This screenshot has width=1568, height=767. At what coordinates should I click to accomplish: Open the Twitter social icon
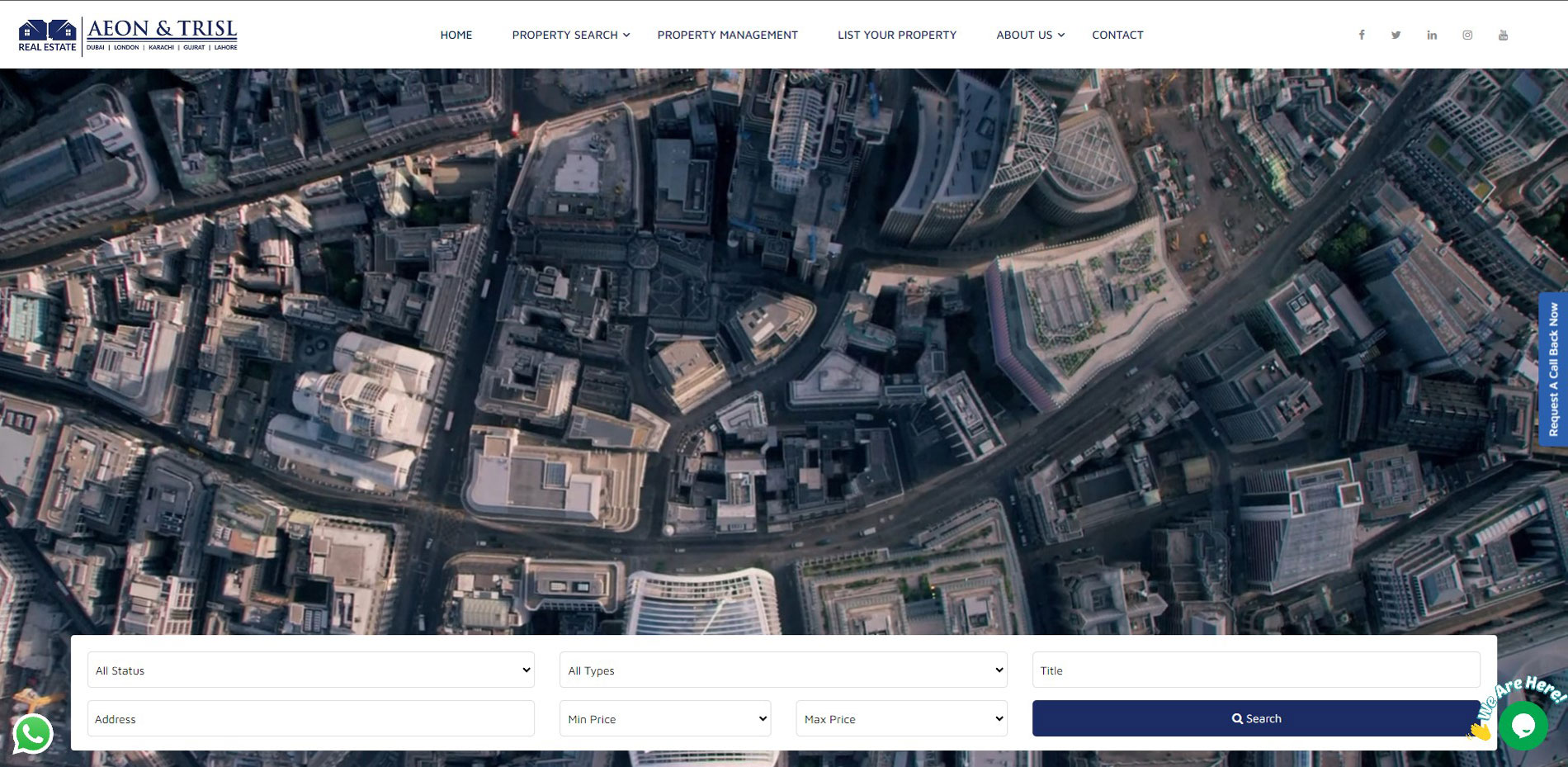coord(1396,35)
